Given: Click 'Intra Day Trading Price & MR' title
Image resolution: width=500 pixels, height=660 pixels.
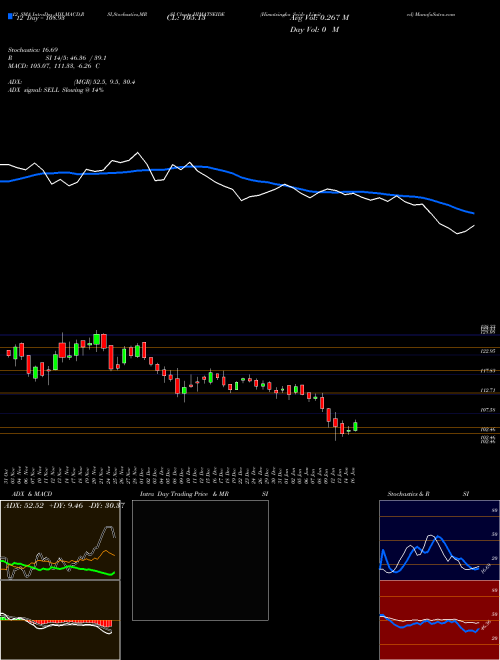Looking at the screenshot, I should click(184, 494).
